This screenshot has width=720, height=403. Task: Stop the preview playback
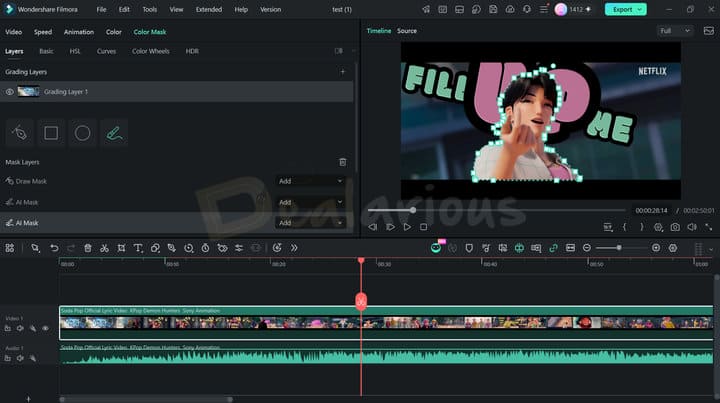pyautogui.click(x=423, y=227)
